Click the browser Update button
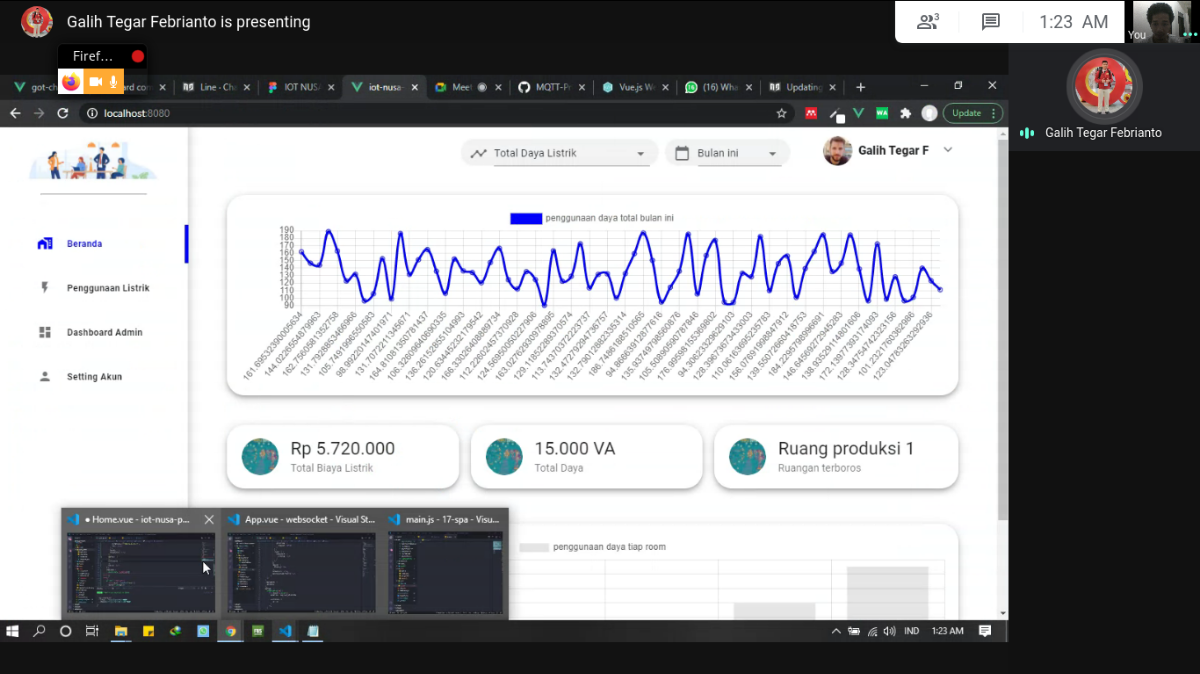 [x=966, y=113]
